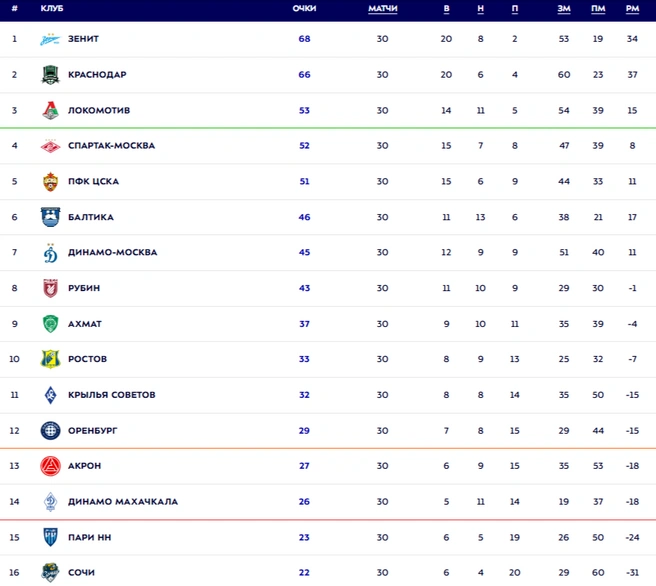Click Zenit's 68 points value

coord(304,39)
